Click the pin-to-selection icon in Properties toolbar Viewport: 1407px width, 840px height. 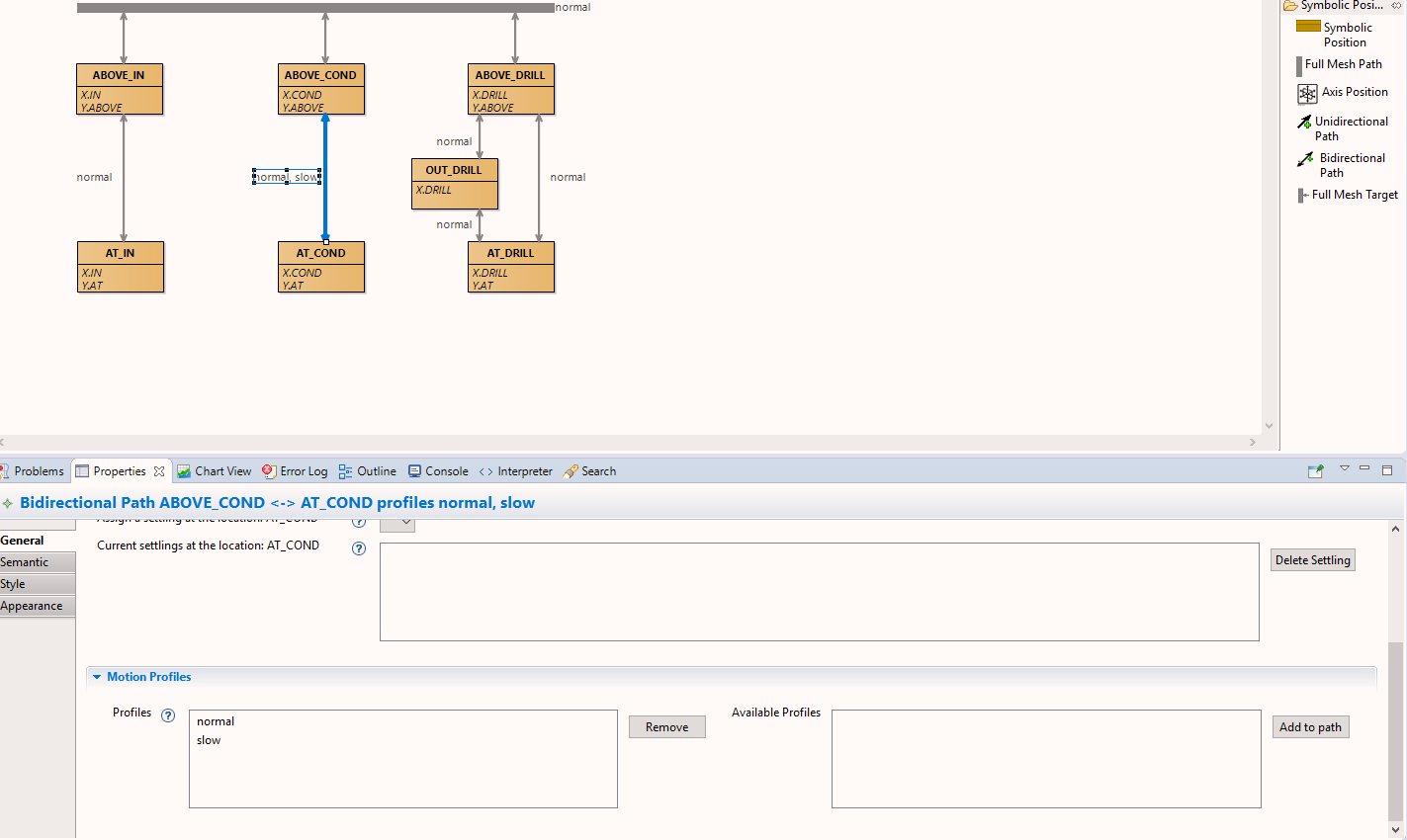1315,471
